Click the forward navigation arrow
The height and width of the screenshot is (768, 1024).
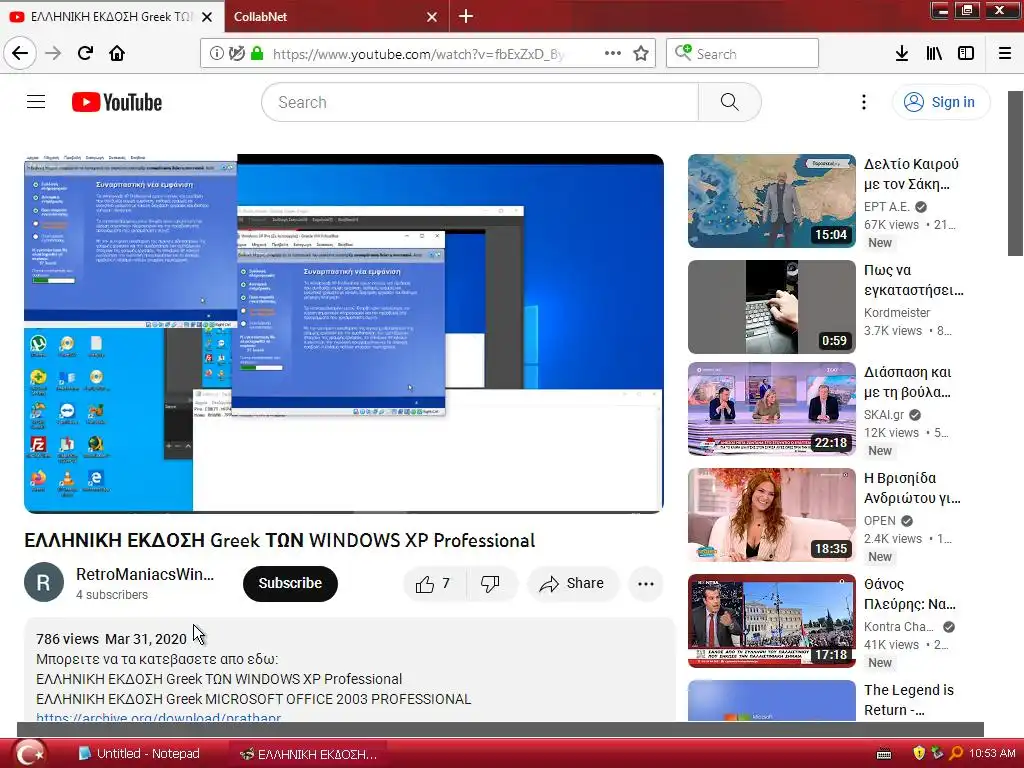[53, 54]
